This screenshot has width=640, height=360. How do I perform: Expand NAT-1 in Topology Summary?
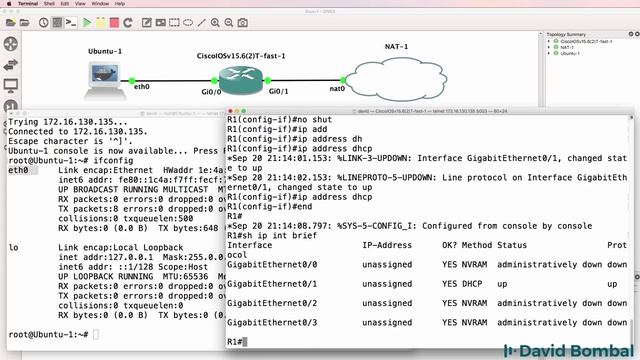(549, 47)
